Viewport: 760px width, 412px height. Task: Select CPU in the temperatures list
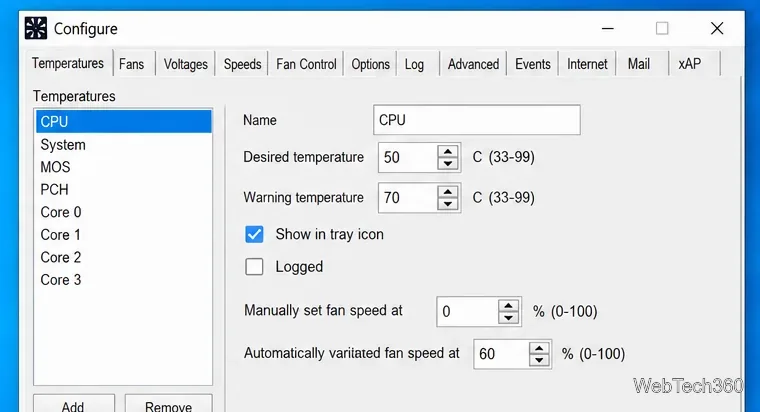coord(124,122)
